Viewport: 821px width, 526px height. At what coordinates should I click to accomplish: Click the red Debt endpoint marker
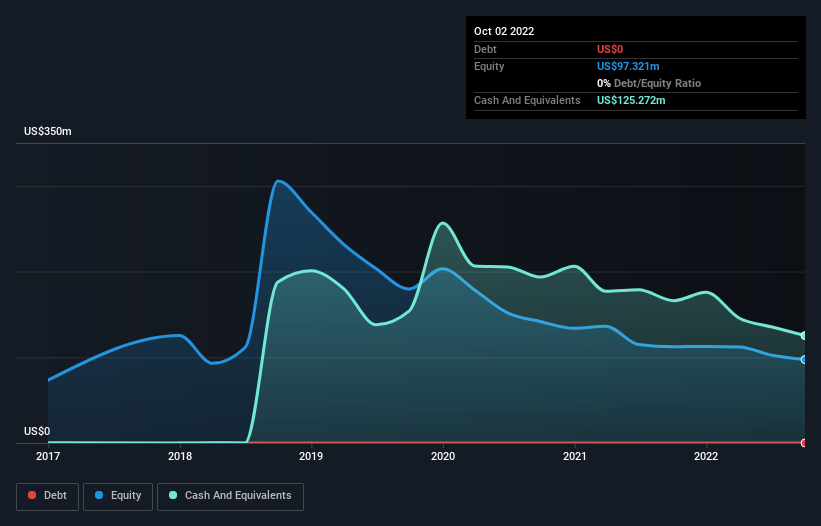click(x=804, y=443)
